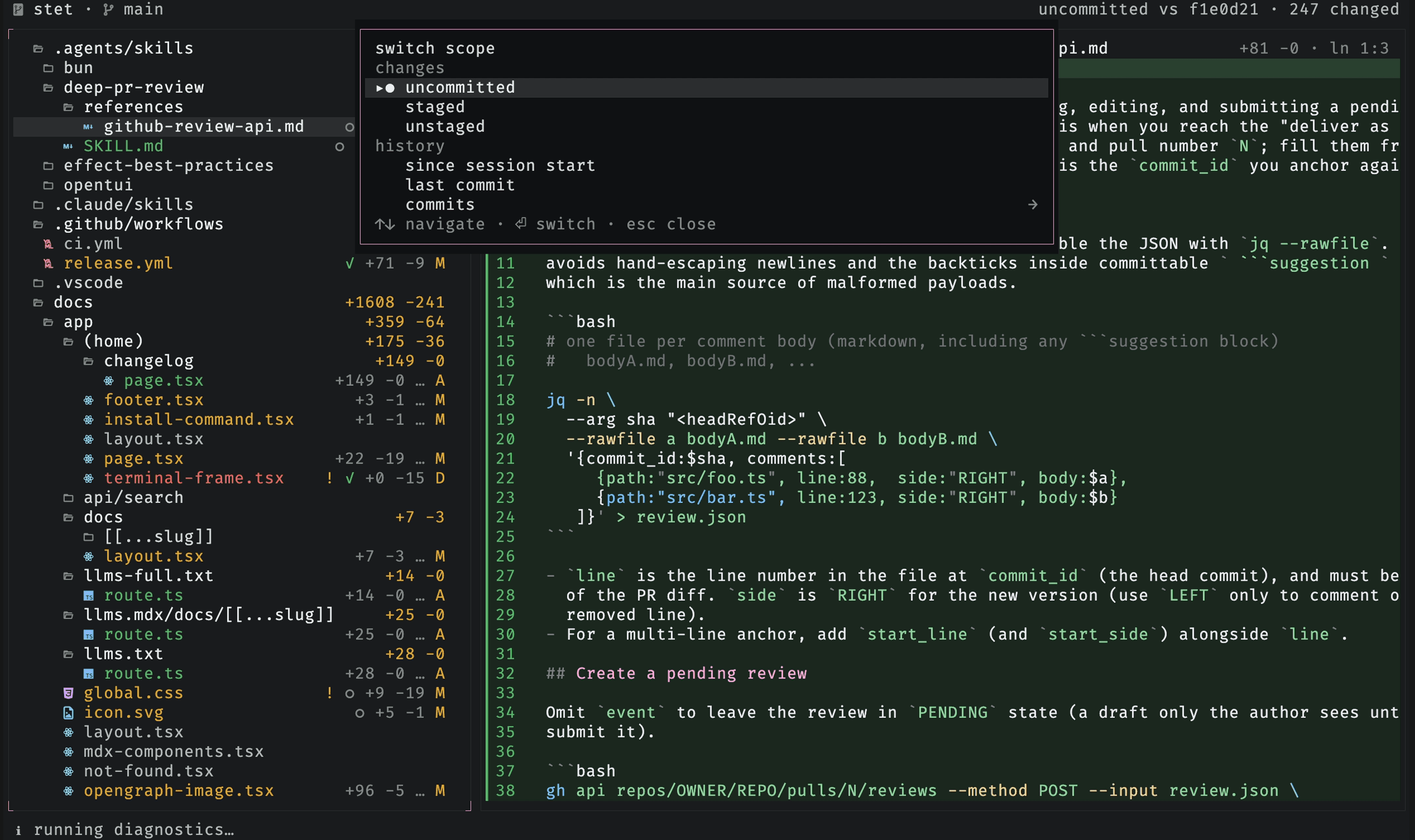Click the main branch name in header
This screenshot has height=840, width=1415.
pyautogui.click(x=143, y=9)
